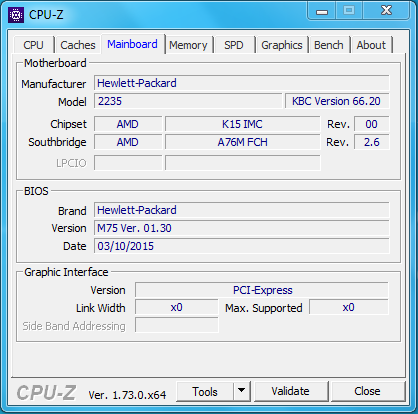Go to the Memory tab
Screen dimensions: 418x414
tap(188, 45)
